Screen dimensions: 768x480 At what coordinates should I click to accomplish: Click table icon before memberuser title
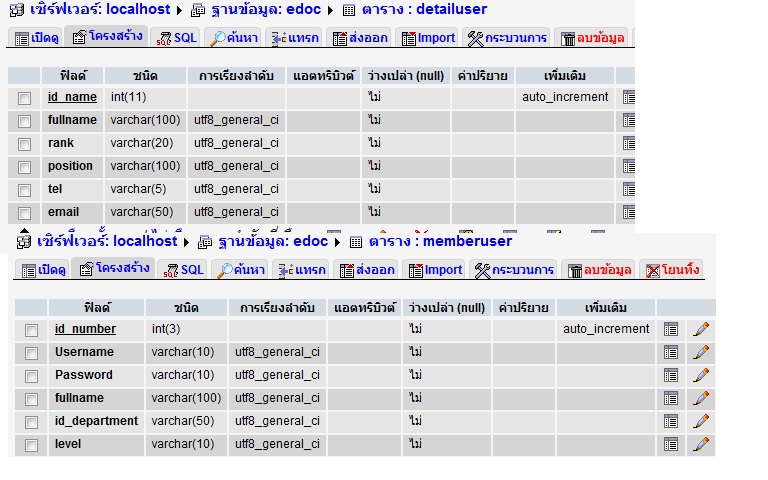[x=356, y=242]
